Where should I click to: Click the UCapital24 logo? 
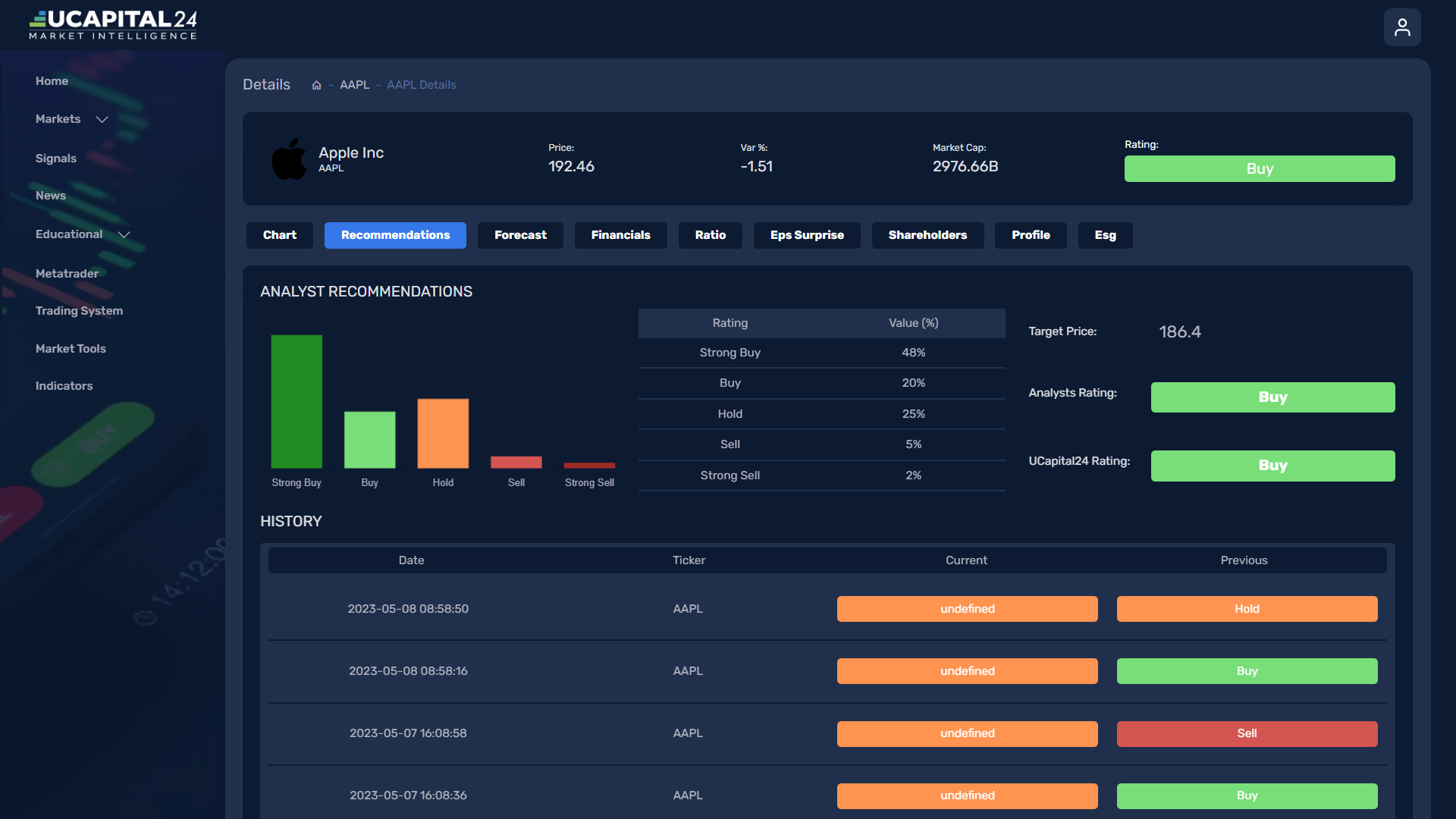pyautogui.click(x=113, y=24)
